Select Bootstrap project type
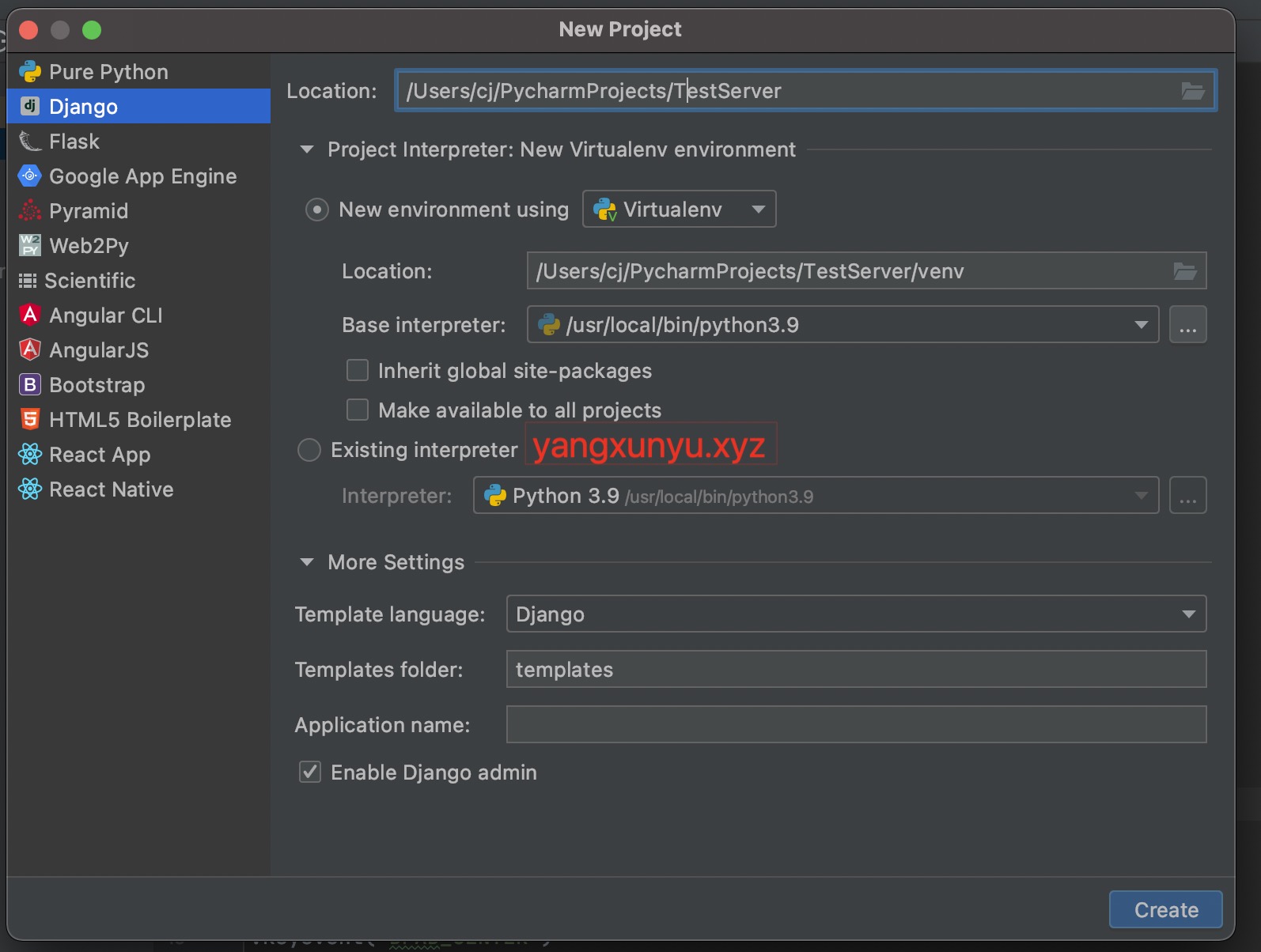1261x952 pixels. (x=139, y=384)
